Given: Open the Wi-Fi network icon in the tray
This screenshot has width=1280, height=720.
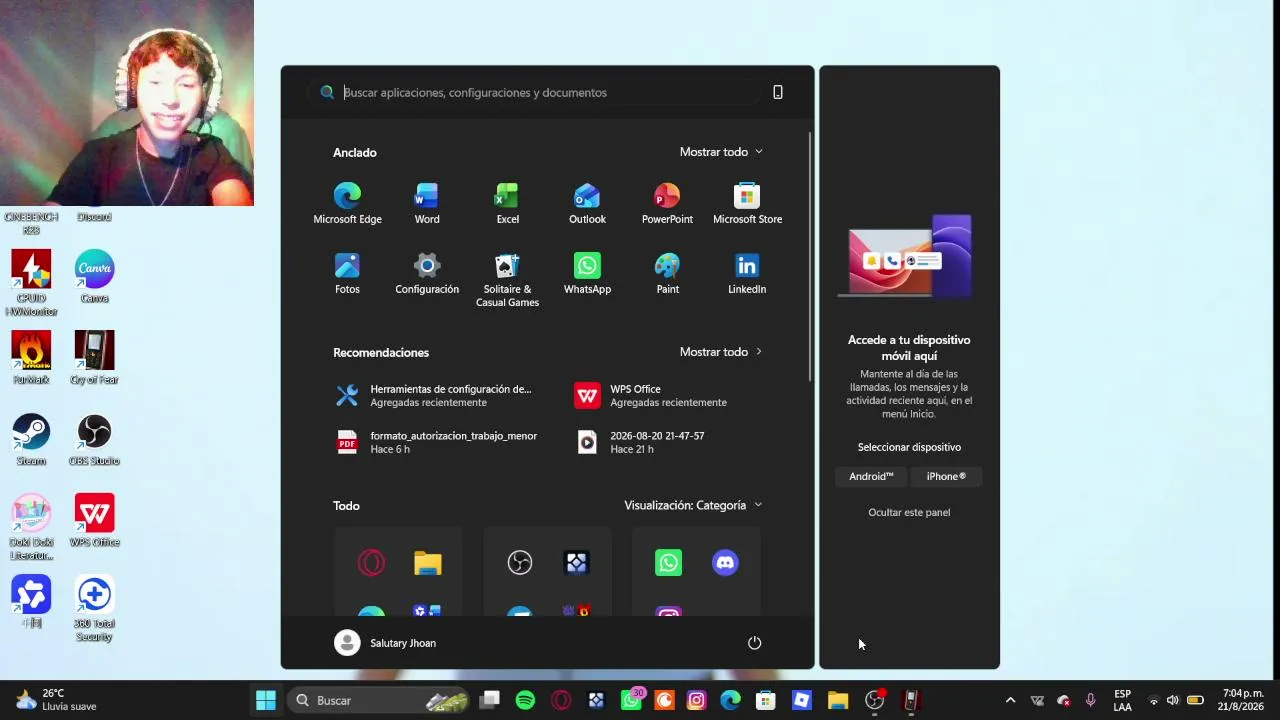Looking at the screenshot, I should click(x=1154, y=700).
